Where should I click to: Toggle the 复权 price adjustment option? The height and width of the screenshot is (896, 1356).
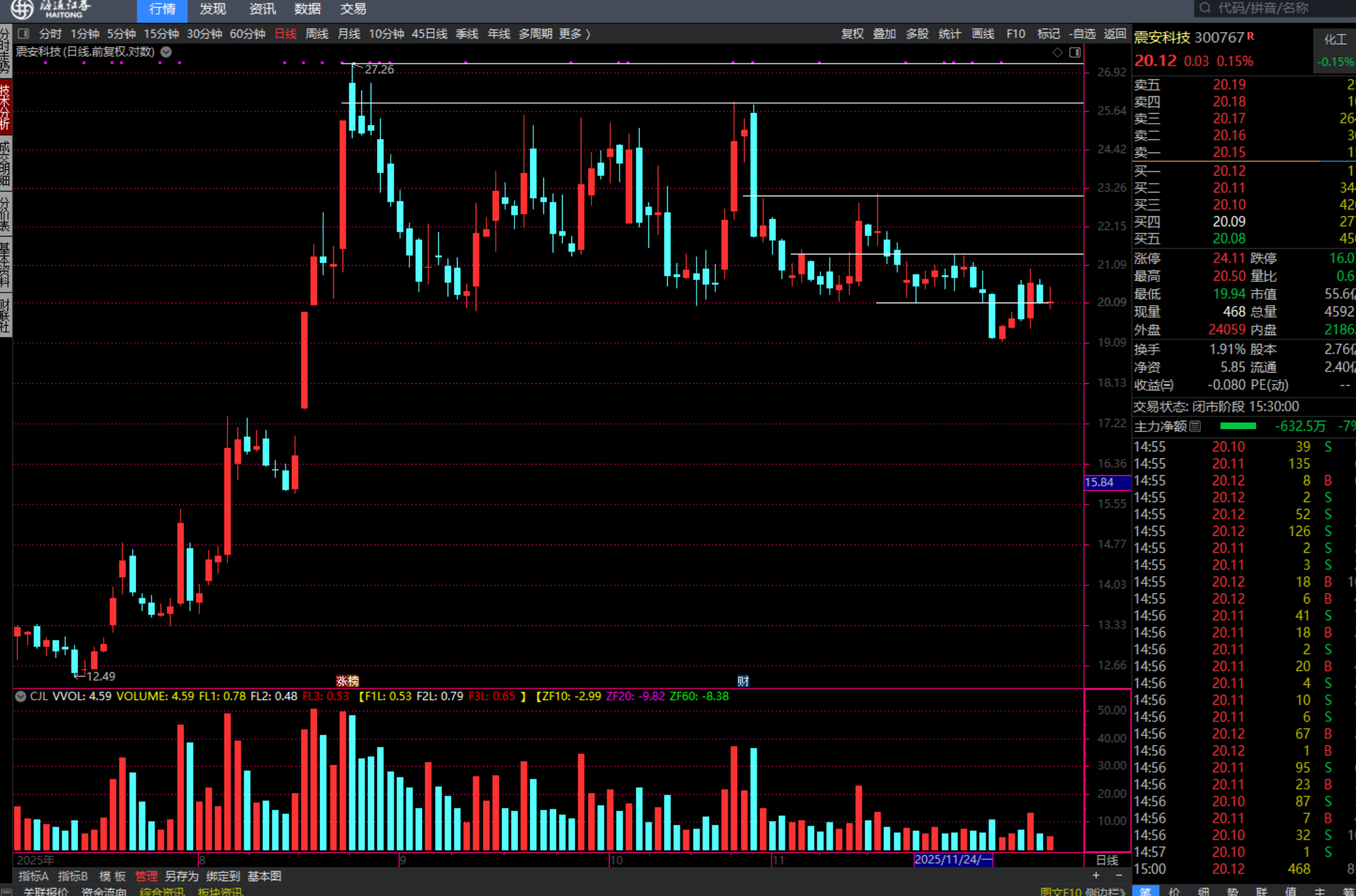(x=852, y=34)
